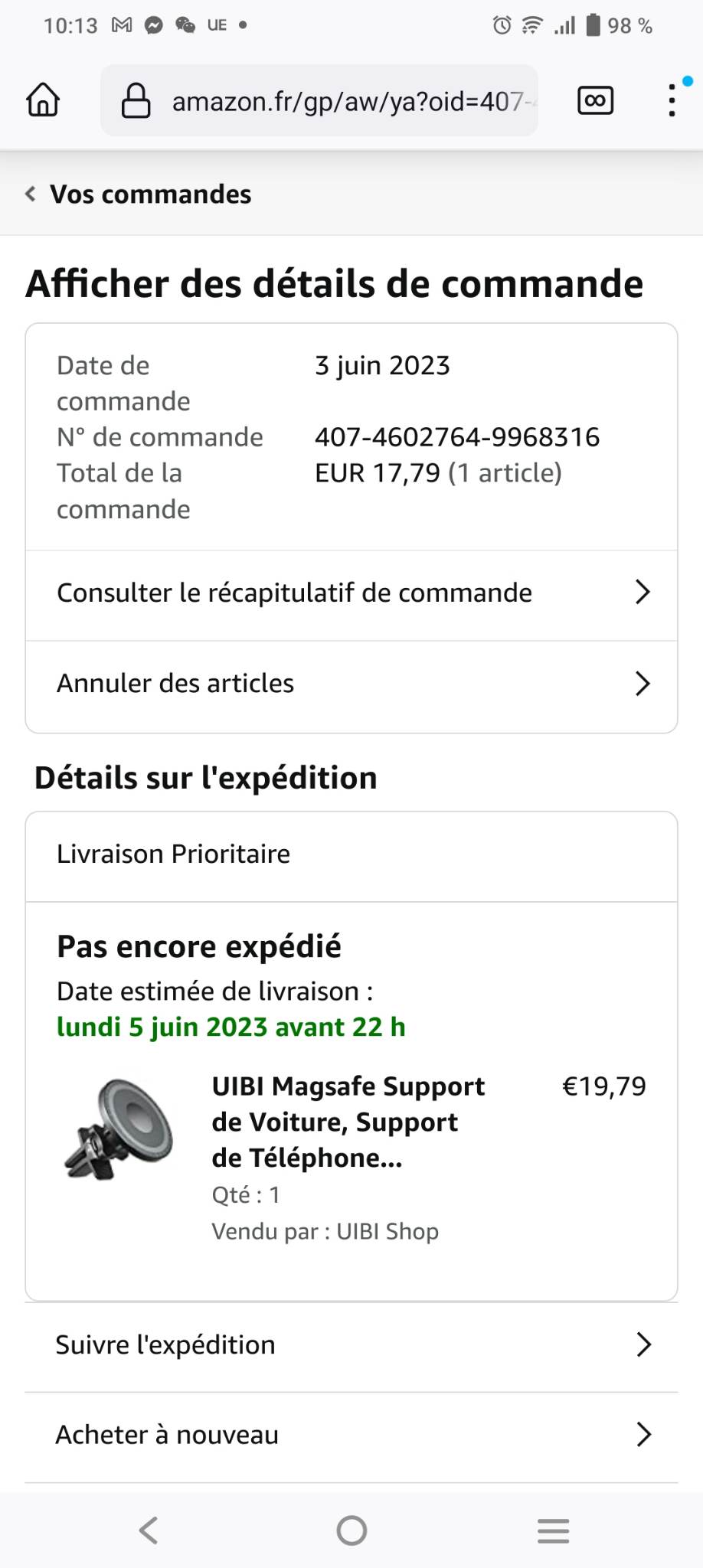703x1568 pixels.
Task: Tap the Consulter le récapitulatif de commande label
Action: pos(294,593)
